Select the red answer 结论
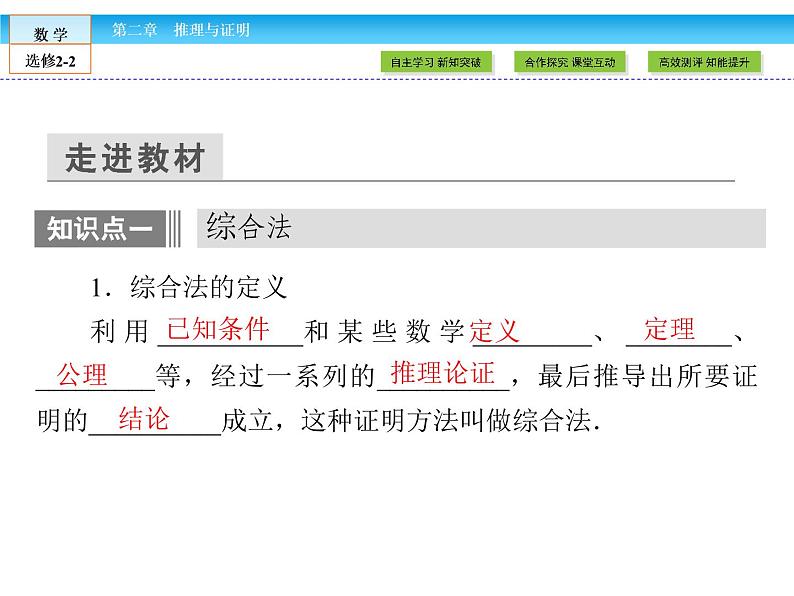Image resolution: width=794 pixels, height=596 pixels. pos(144,419)
